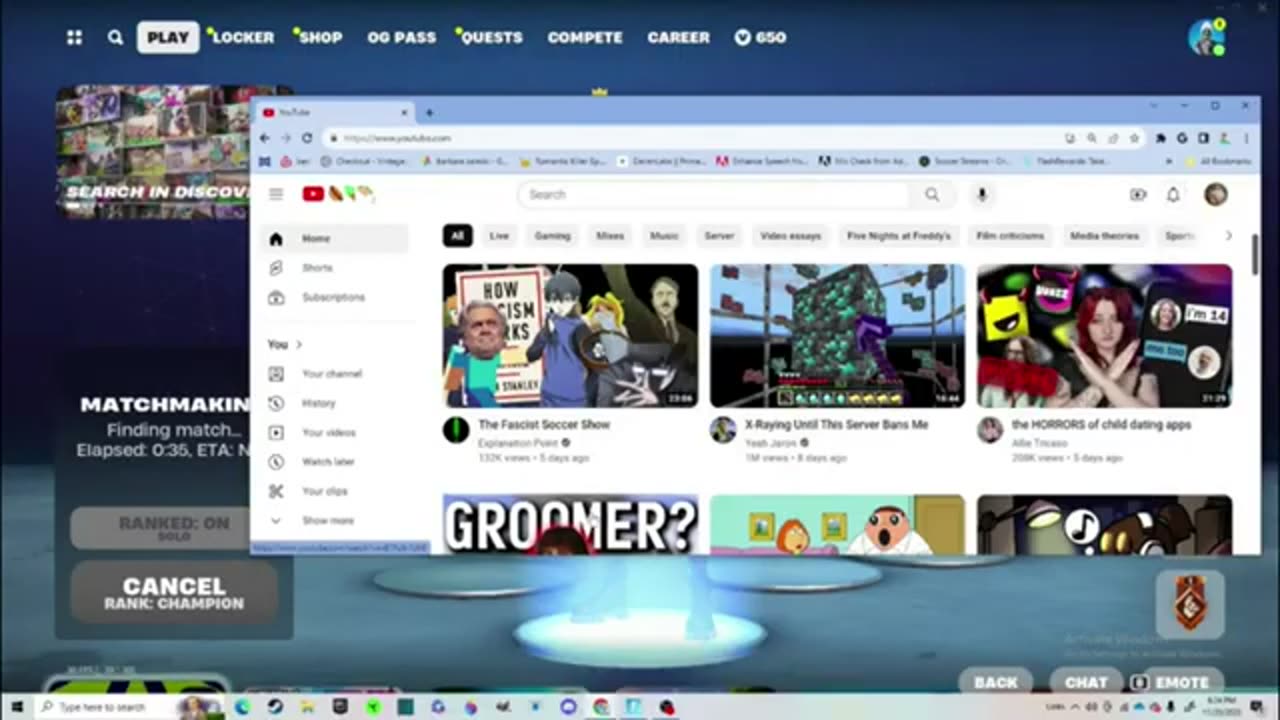
Task: Open Your channel in sidebar
Action: click(331, 373)
